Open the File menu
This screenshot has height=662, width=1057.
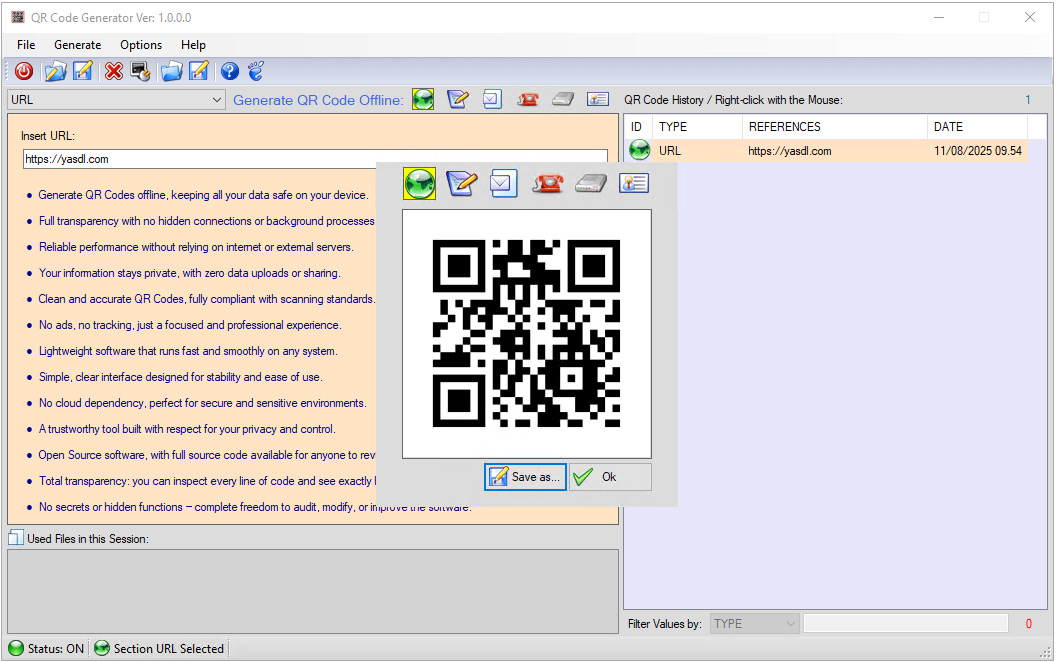coord(26,44)
